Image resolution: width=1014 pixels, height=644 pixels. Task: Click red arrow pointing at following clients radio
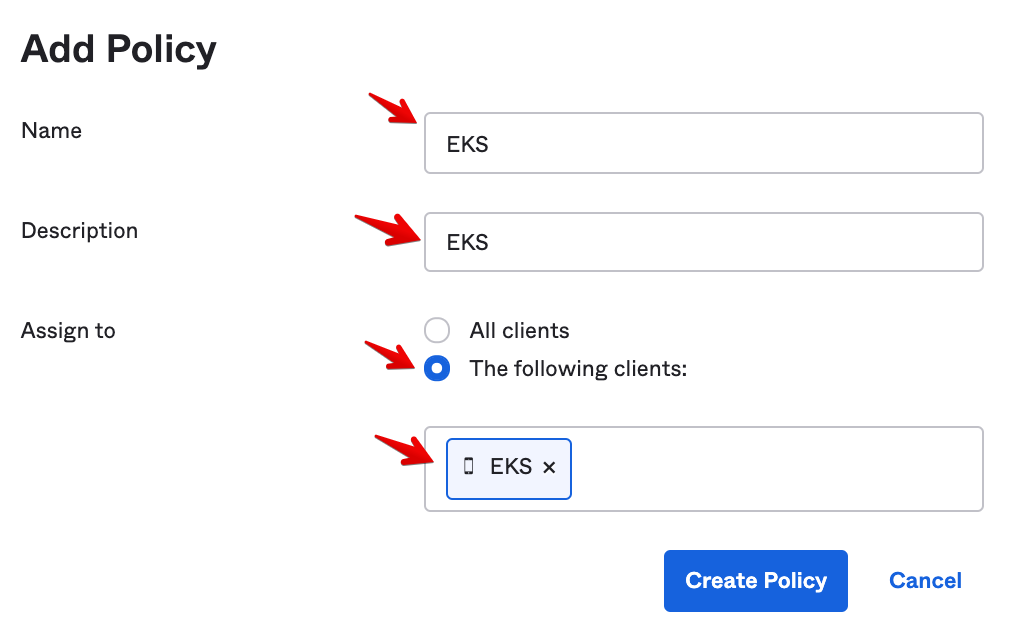click(x=392, y=355)
